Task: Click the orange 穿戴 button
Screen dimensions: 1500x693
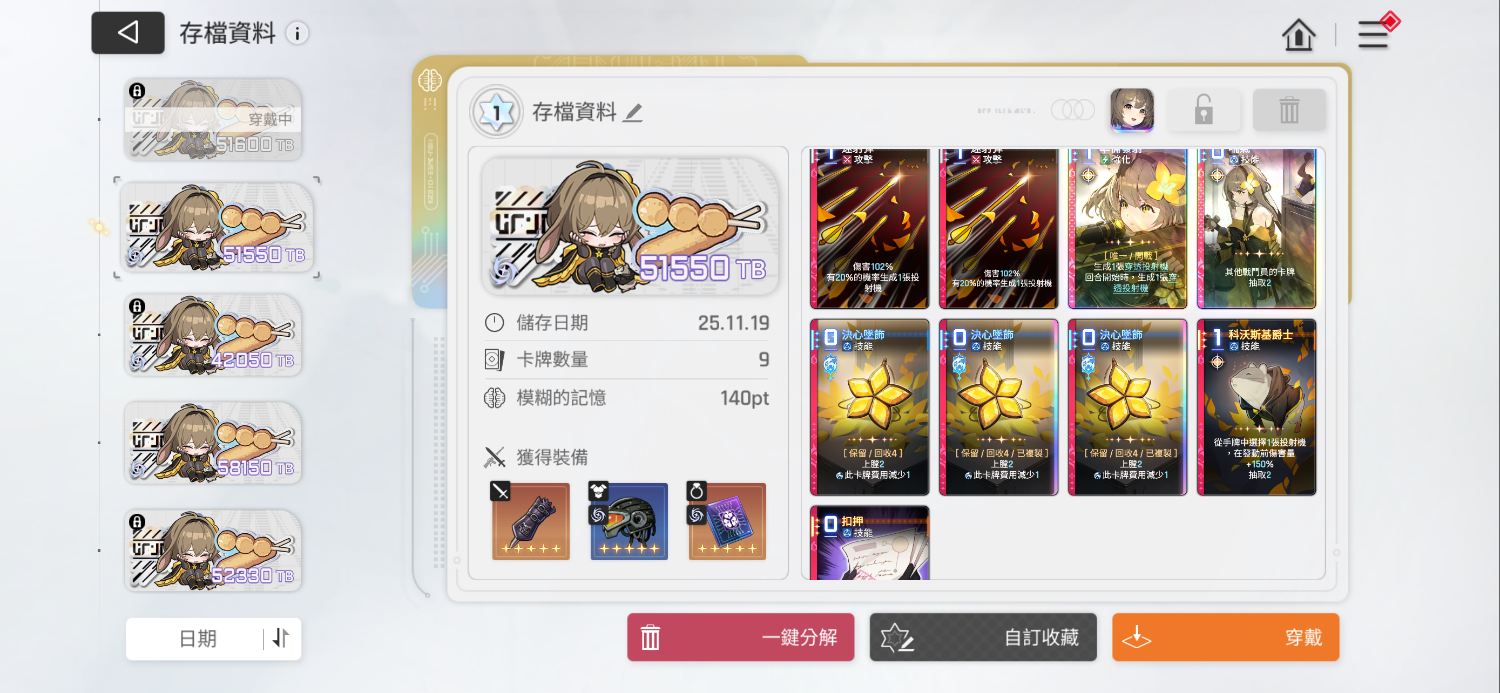Action: 1225,637
